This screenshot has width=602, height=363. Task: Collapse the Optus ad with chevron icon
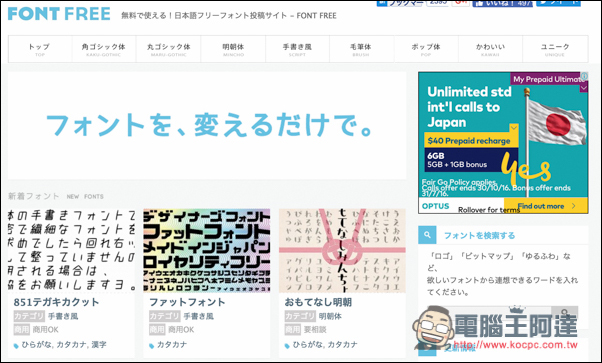(x=584, y=88)
